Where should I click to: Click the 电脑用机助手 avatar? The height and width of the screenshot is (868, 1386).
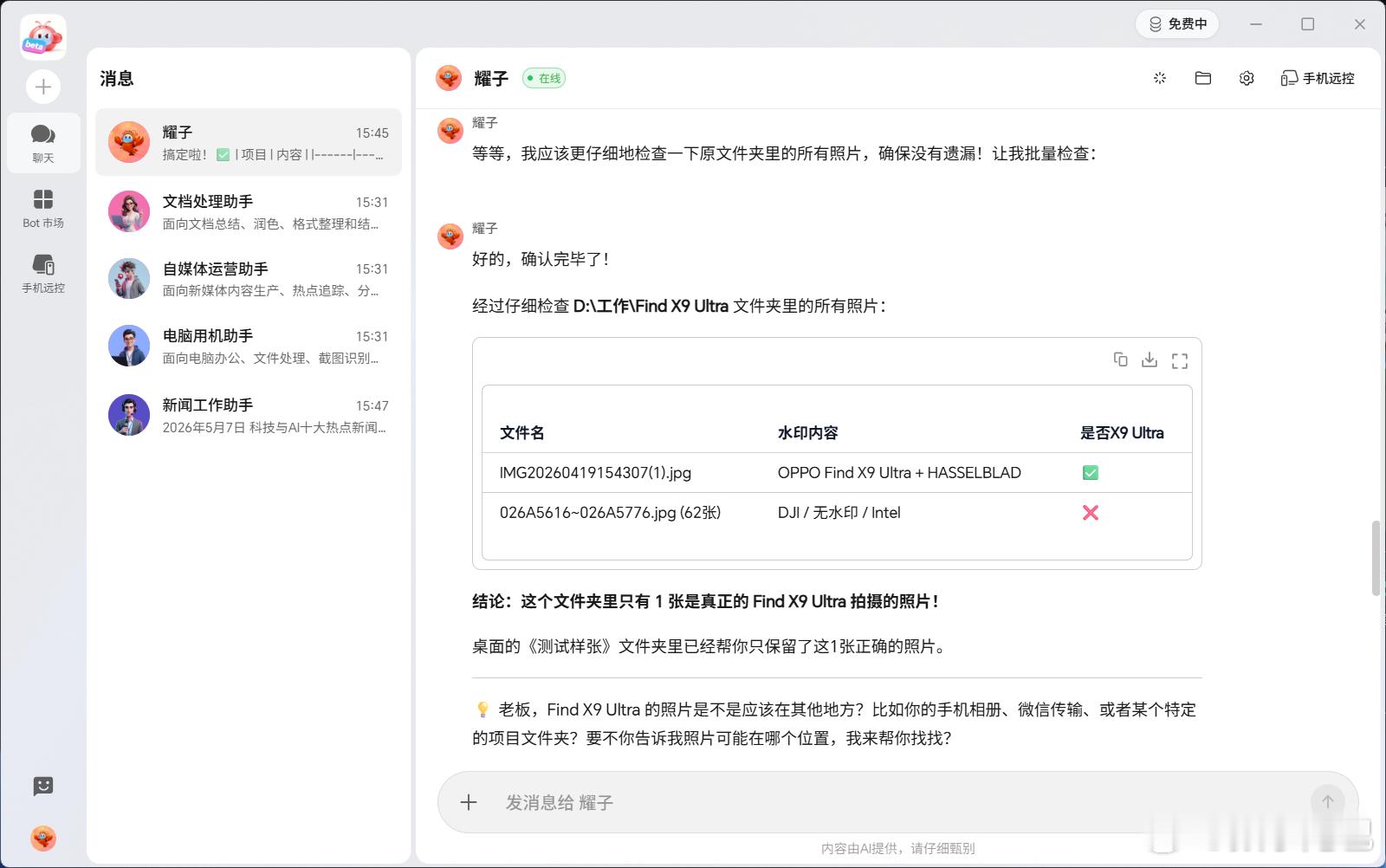[x=129, y=347]
